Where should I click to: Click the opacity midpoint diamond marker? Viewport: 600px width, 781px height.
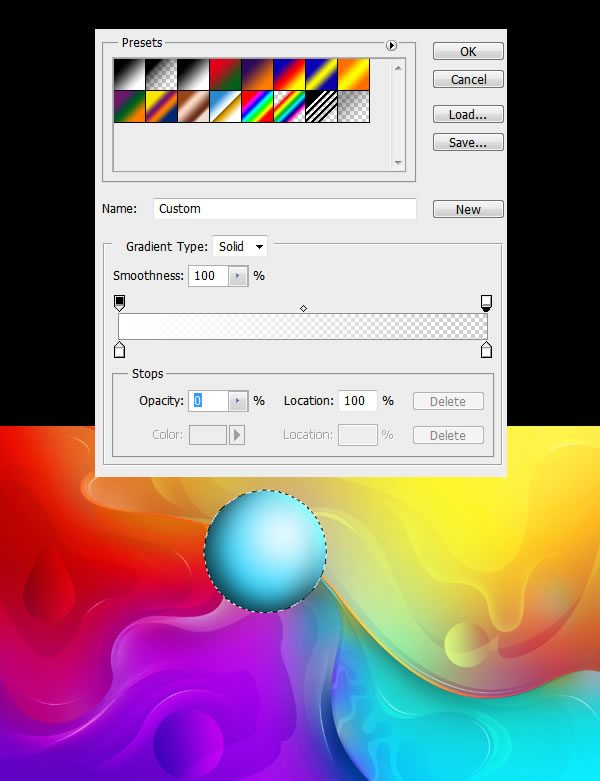point(303,309)
